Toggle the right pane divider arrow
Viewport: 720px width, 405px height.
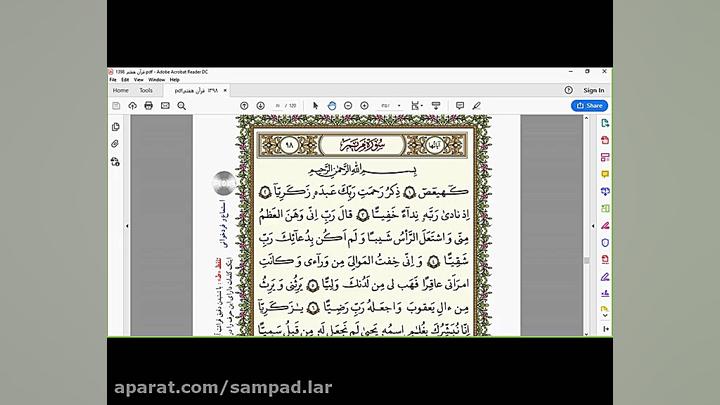click(x=593, y=226)
